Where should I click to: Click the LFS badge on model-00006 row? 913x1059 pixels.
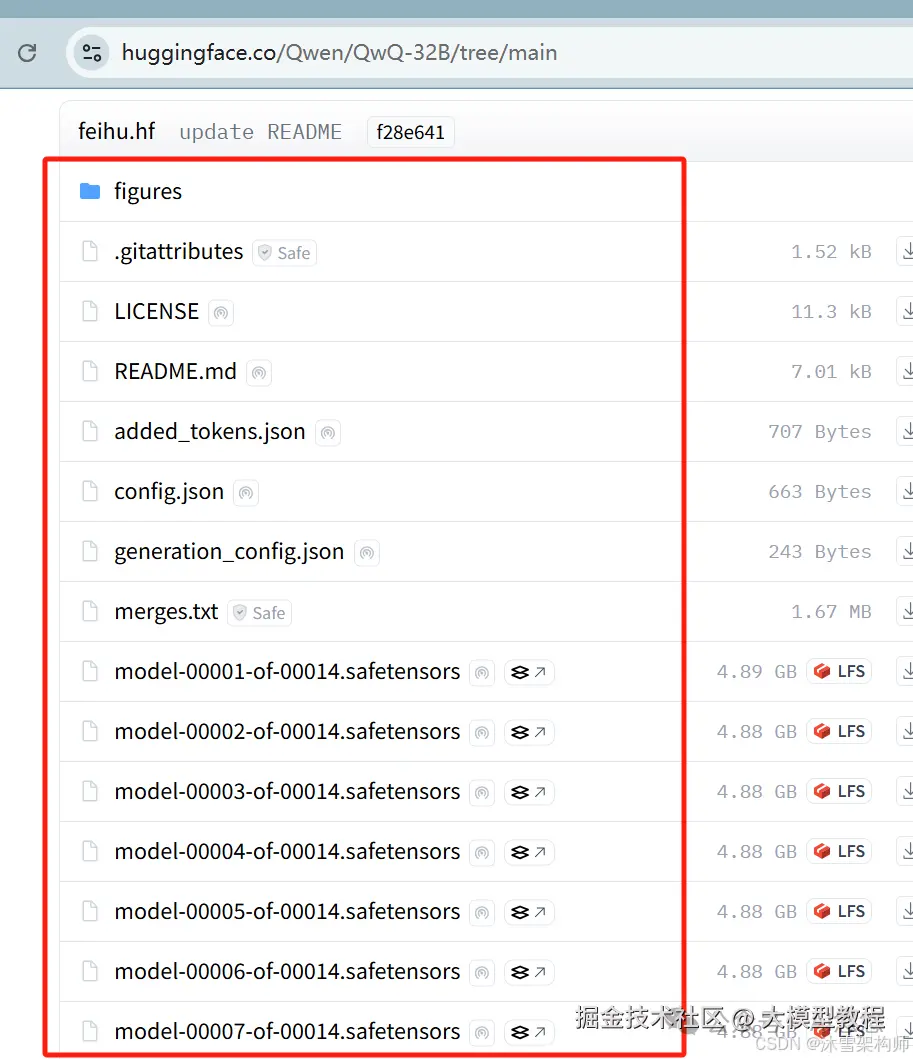(x=839, y=971)
